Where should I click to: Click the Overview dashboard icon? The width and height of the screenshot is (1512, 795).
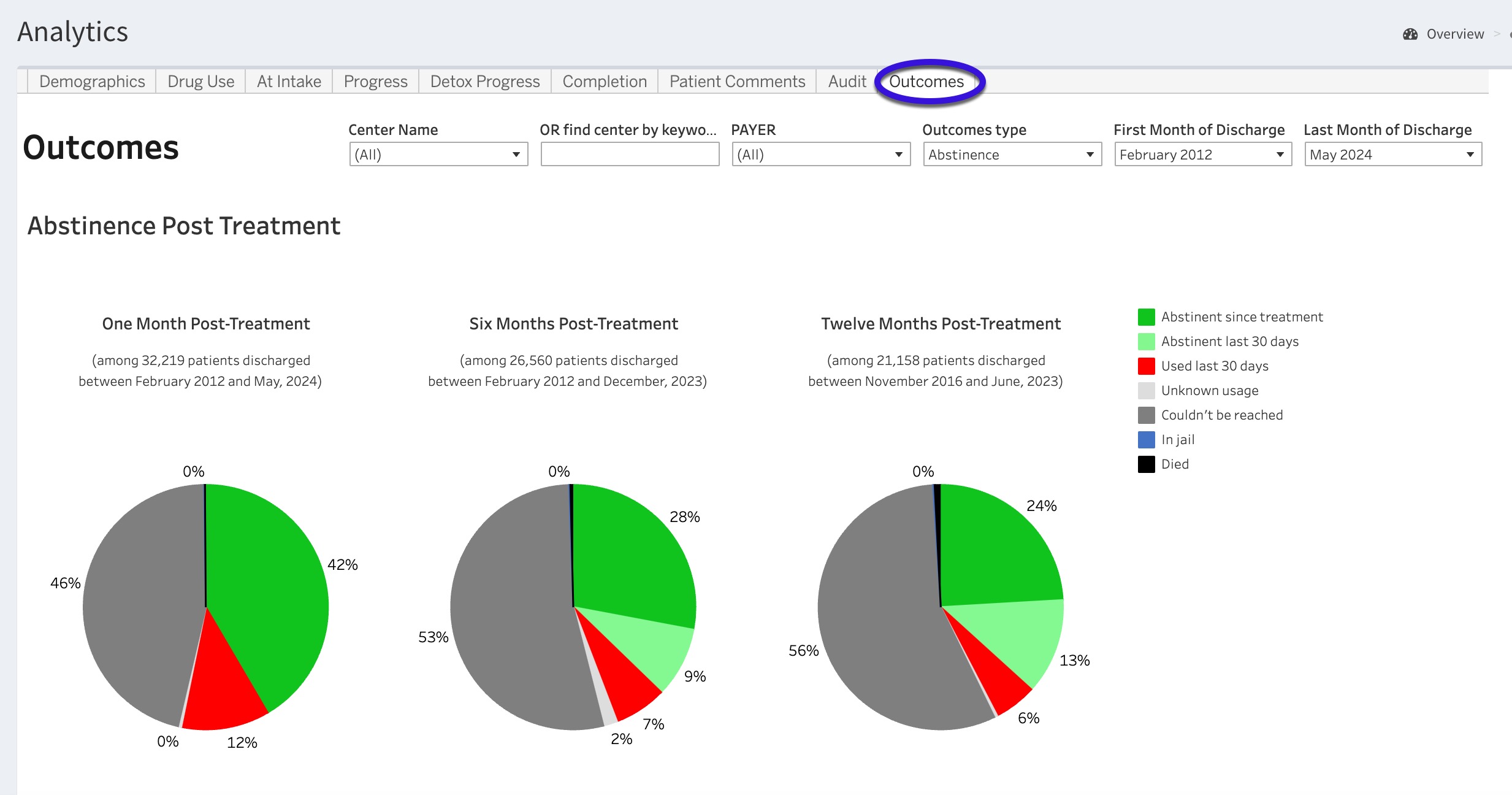(x=1410, y=34)
